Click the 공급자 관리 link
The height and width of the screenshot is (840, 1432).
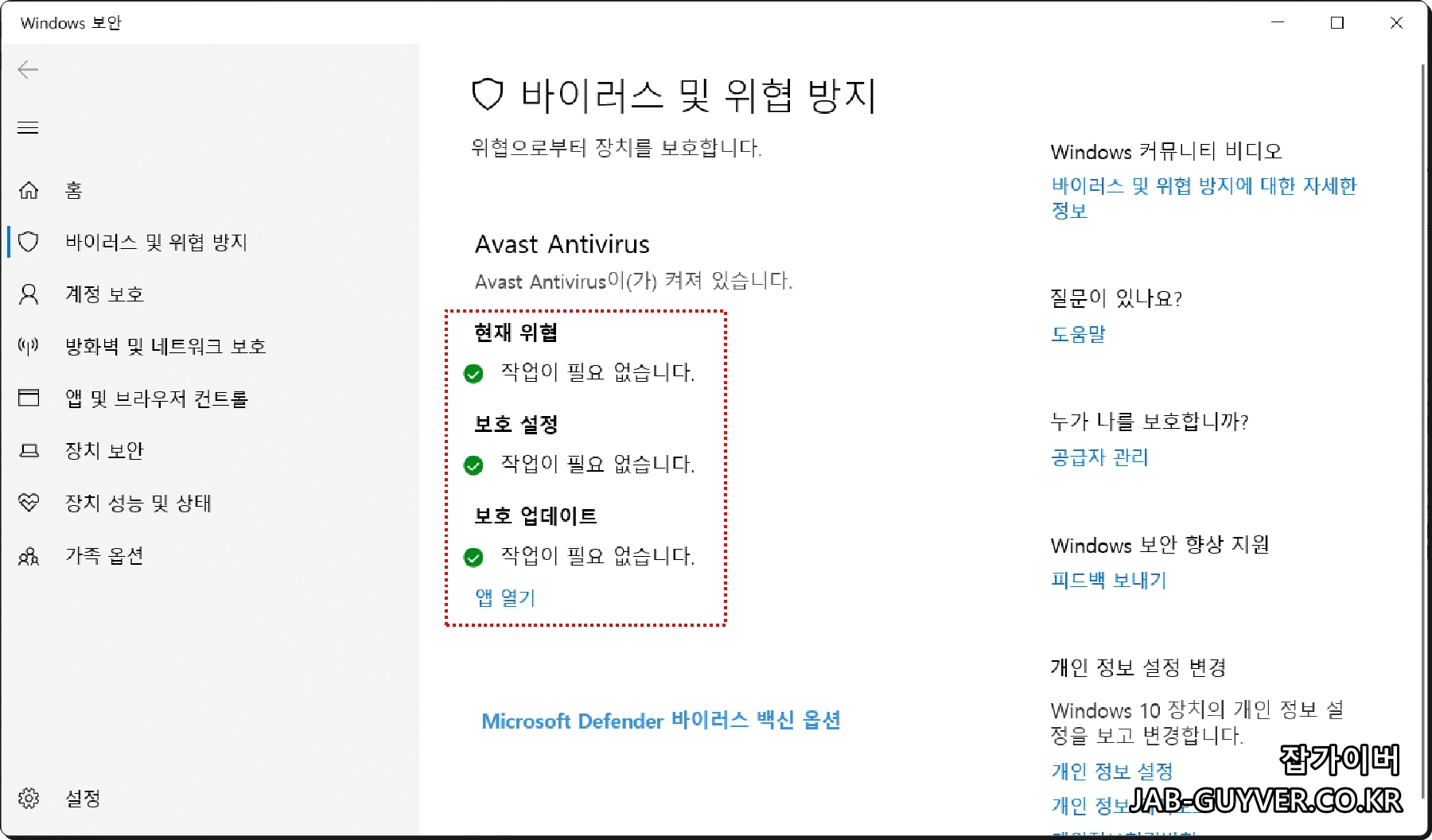[x=1099, y=457]
